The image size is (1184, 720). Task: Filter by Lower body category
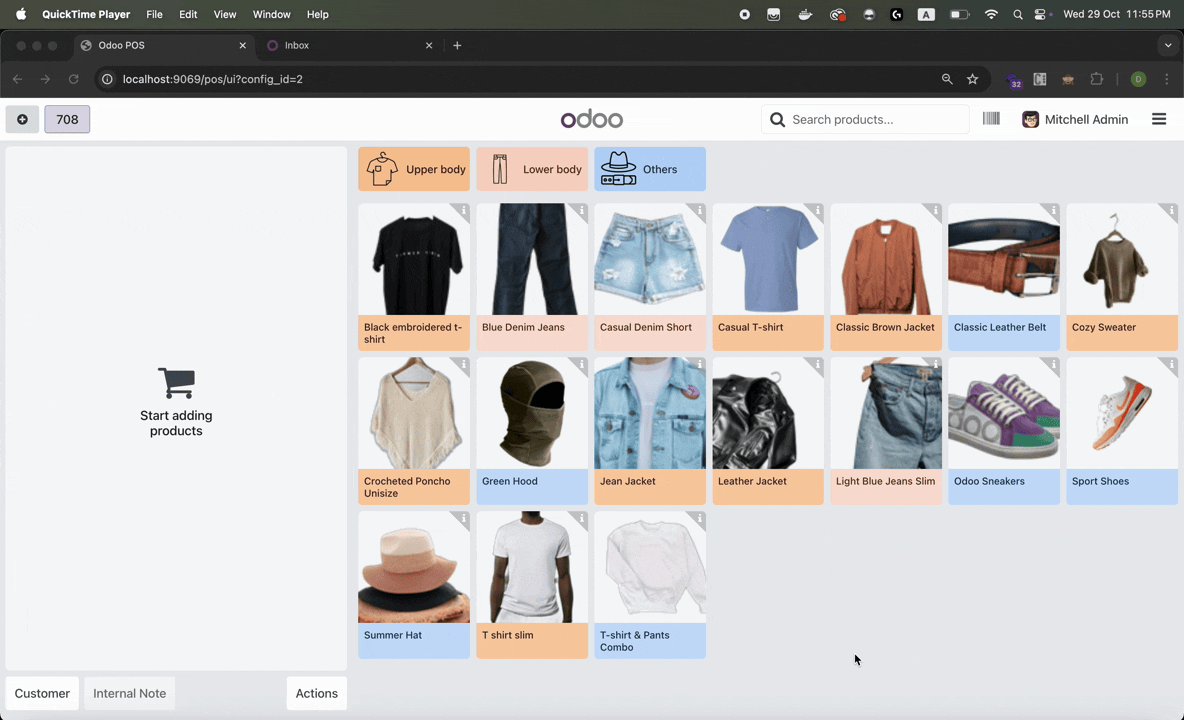532,169
